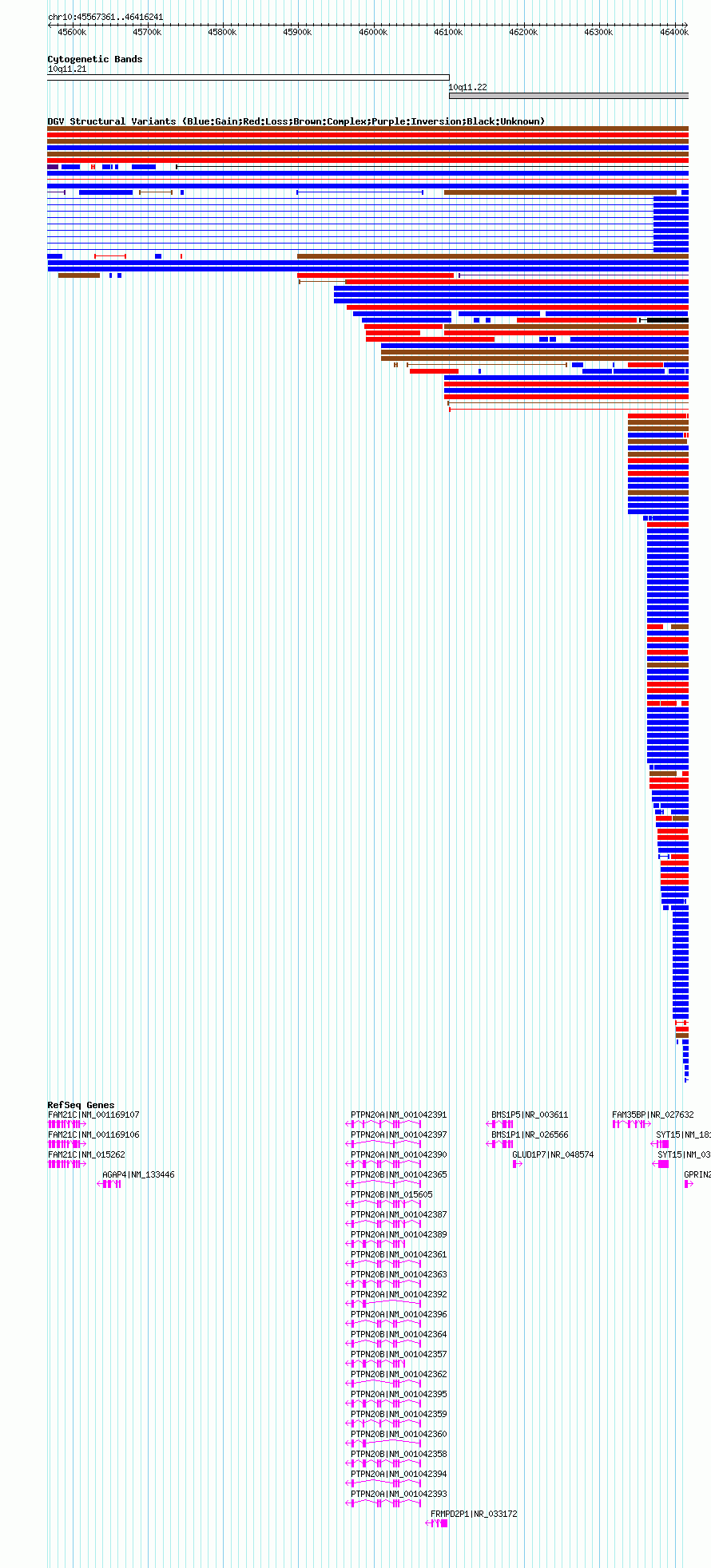Viewport: 711px width, 1568px height.
Task: Click the BMS1P1|NR_026566 gene label
Action: pyautogui.click(x=530, y=1134)
